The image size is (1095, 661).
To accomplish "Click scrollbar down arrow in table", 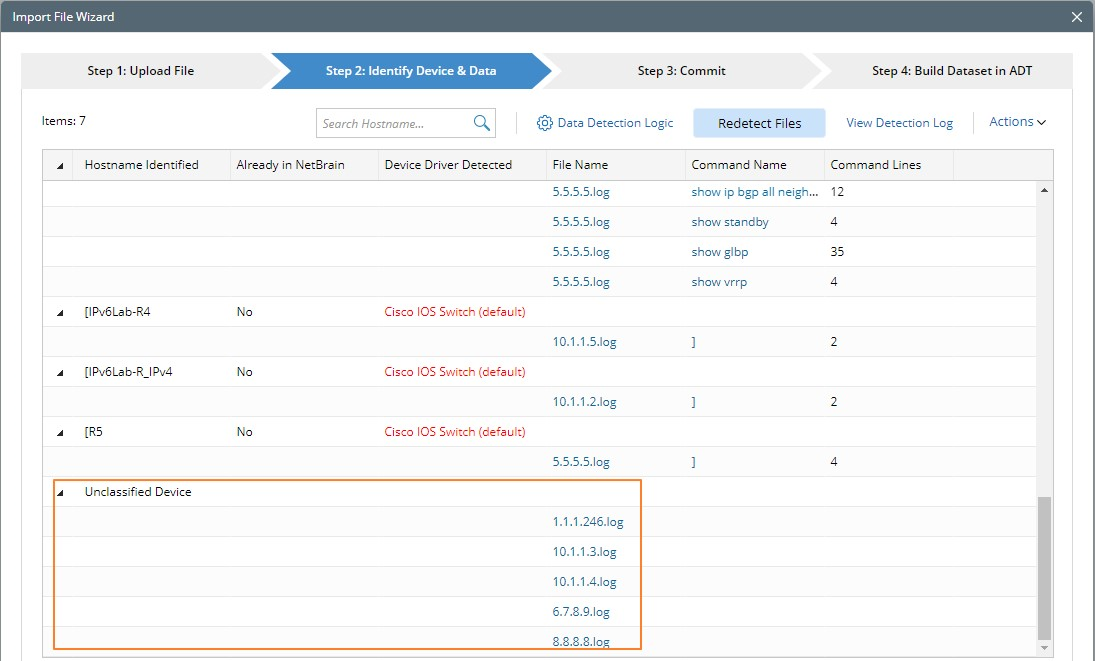I will (x=1045, y=648).
